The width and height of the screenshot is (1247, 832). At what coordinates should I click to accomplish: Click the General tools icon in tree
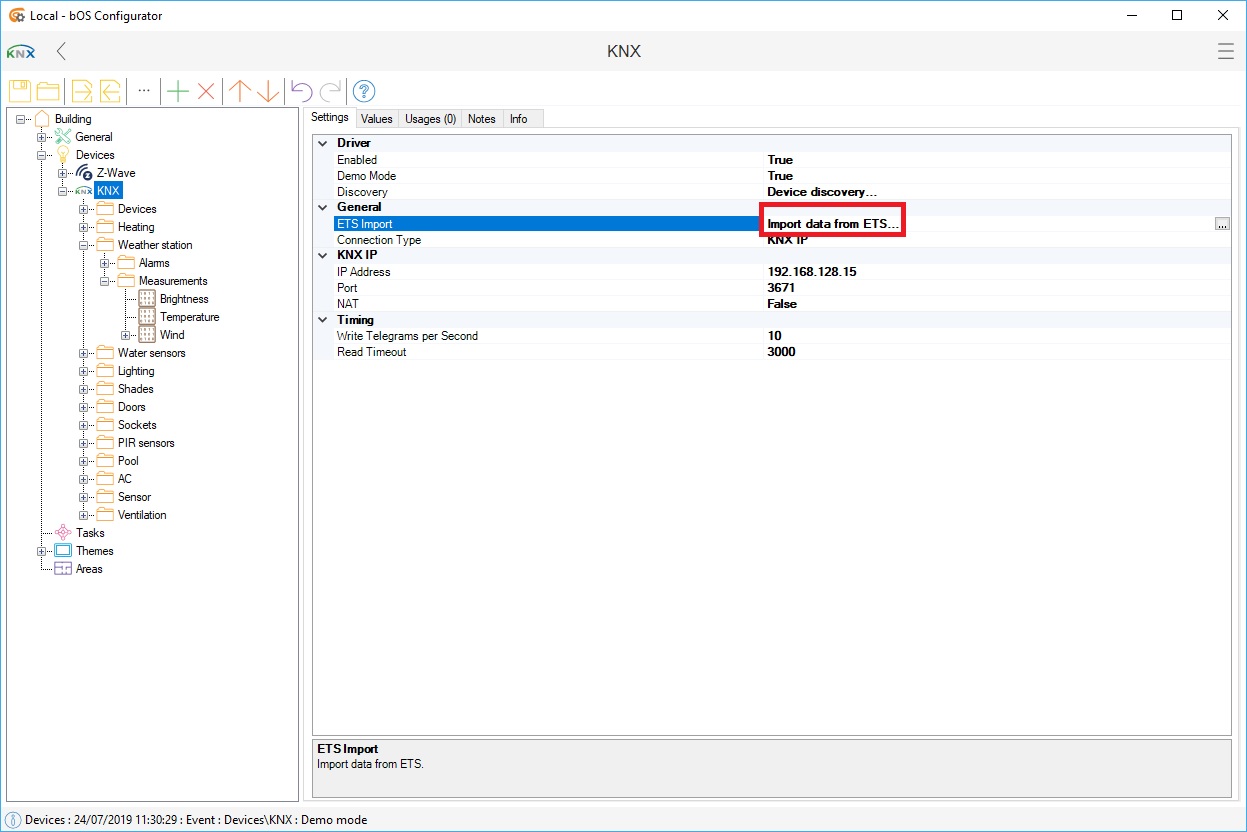click(x=63, y=137)
